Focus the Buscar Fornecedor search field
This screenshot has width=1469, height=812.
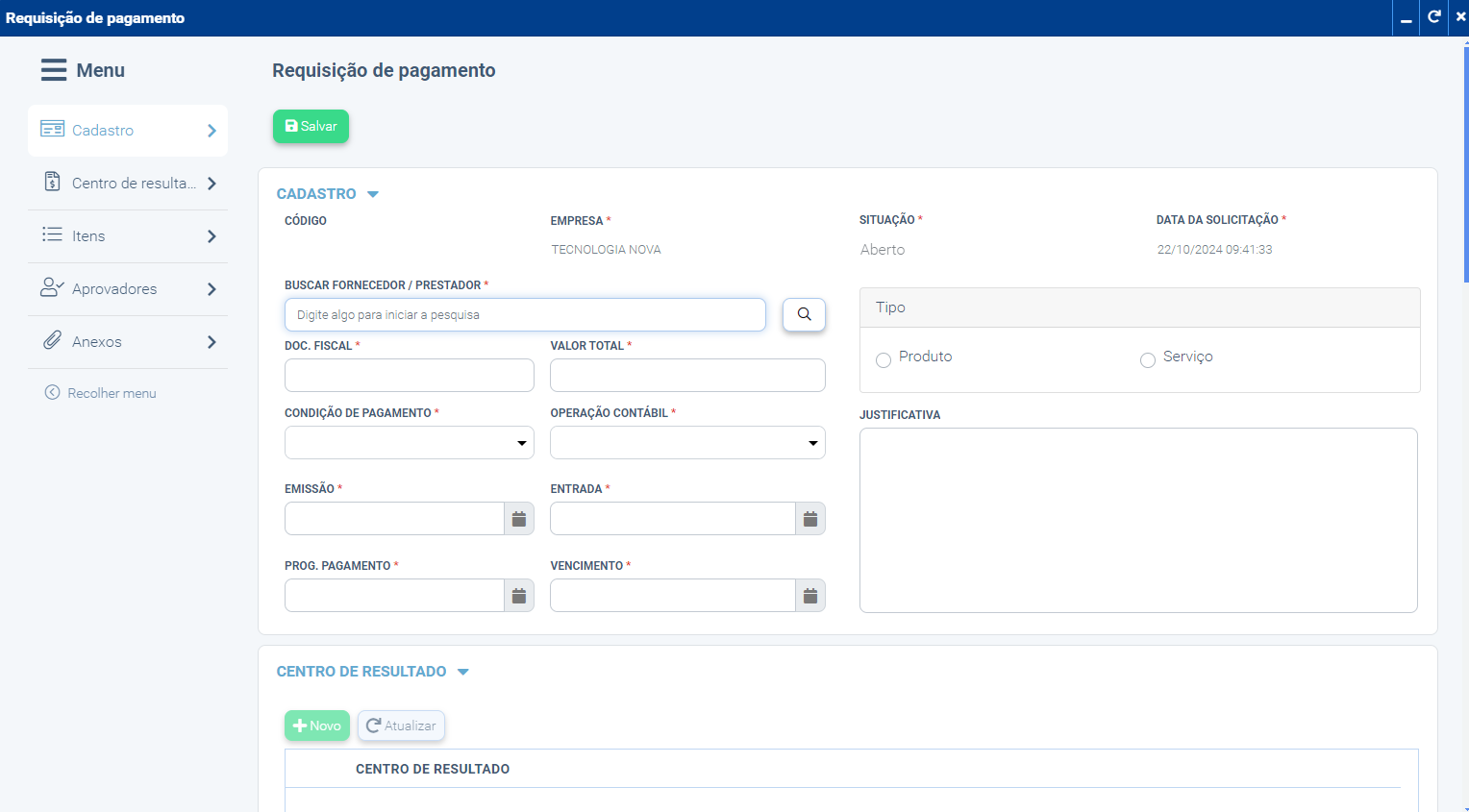pyautogui.click(x=525, y=314)
